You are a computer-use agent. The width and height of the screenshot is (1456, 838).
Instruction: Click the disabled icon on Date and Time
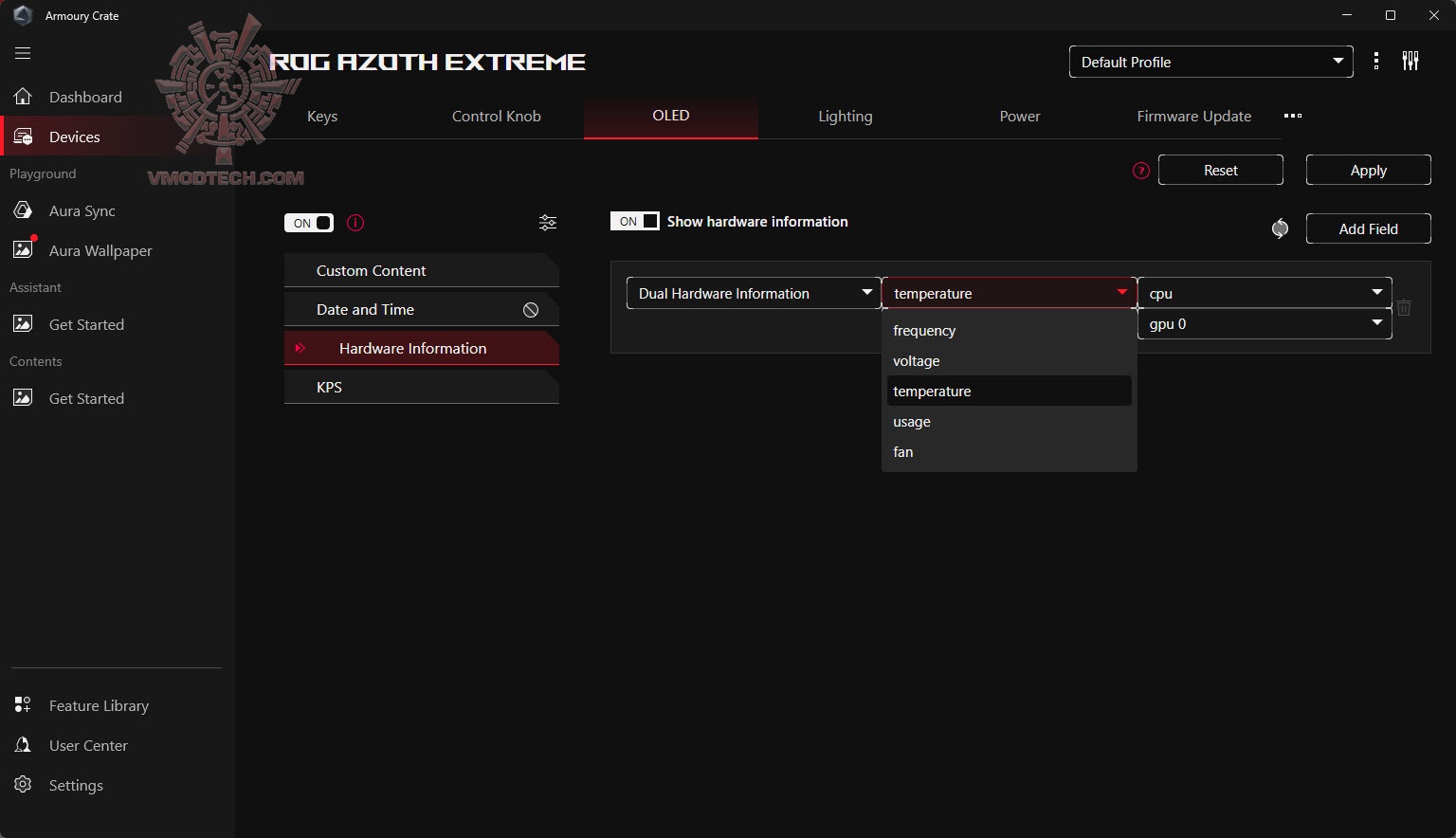(531, 310)
